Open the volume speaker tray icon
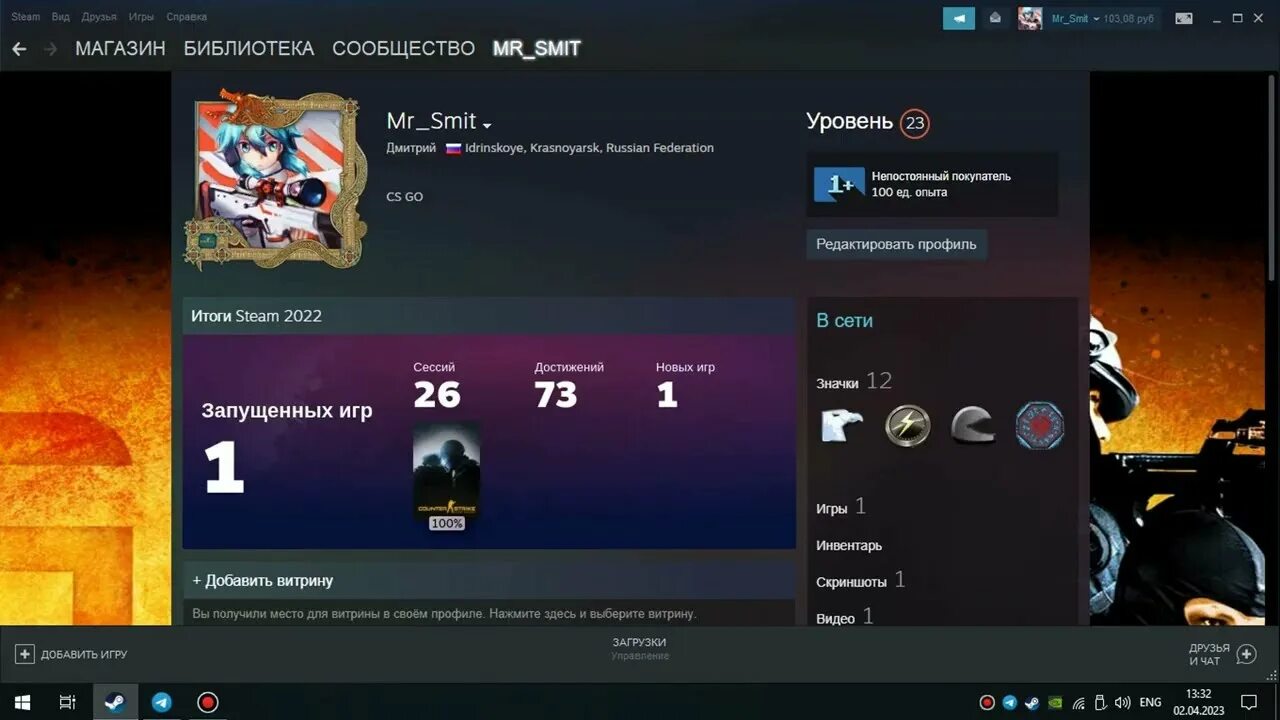 click(x=1122, y=702)
